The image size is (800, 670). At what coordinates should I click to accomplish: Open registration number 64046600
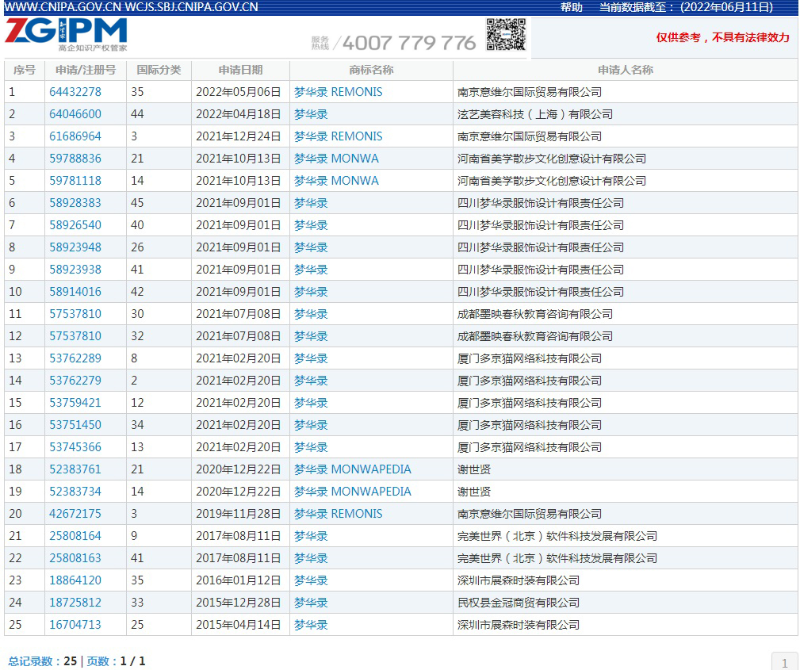click(75, 114)
